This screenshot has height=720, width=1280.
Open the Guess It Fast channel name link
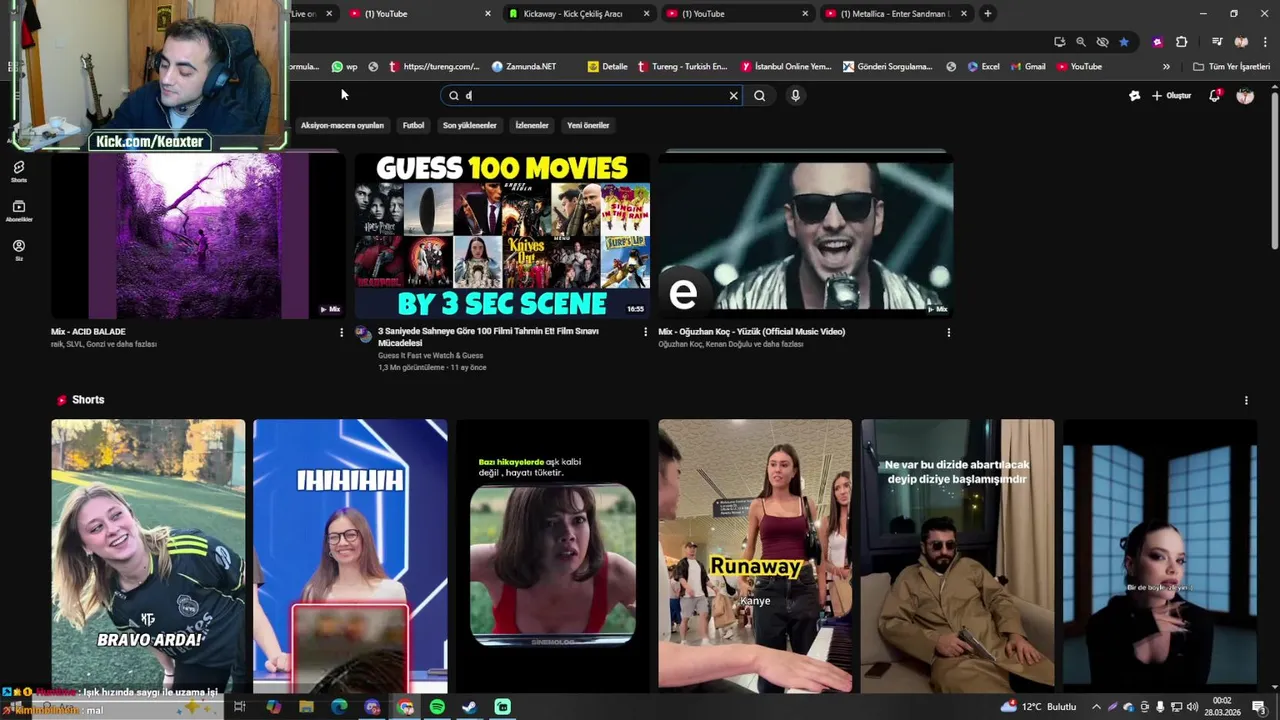(430, 356)
